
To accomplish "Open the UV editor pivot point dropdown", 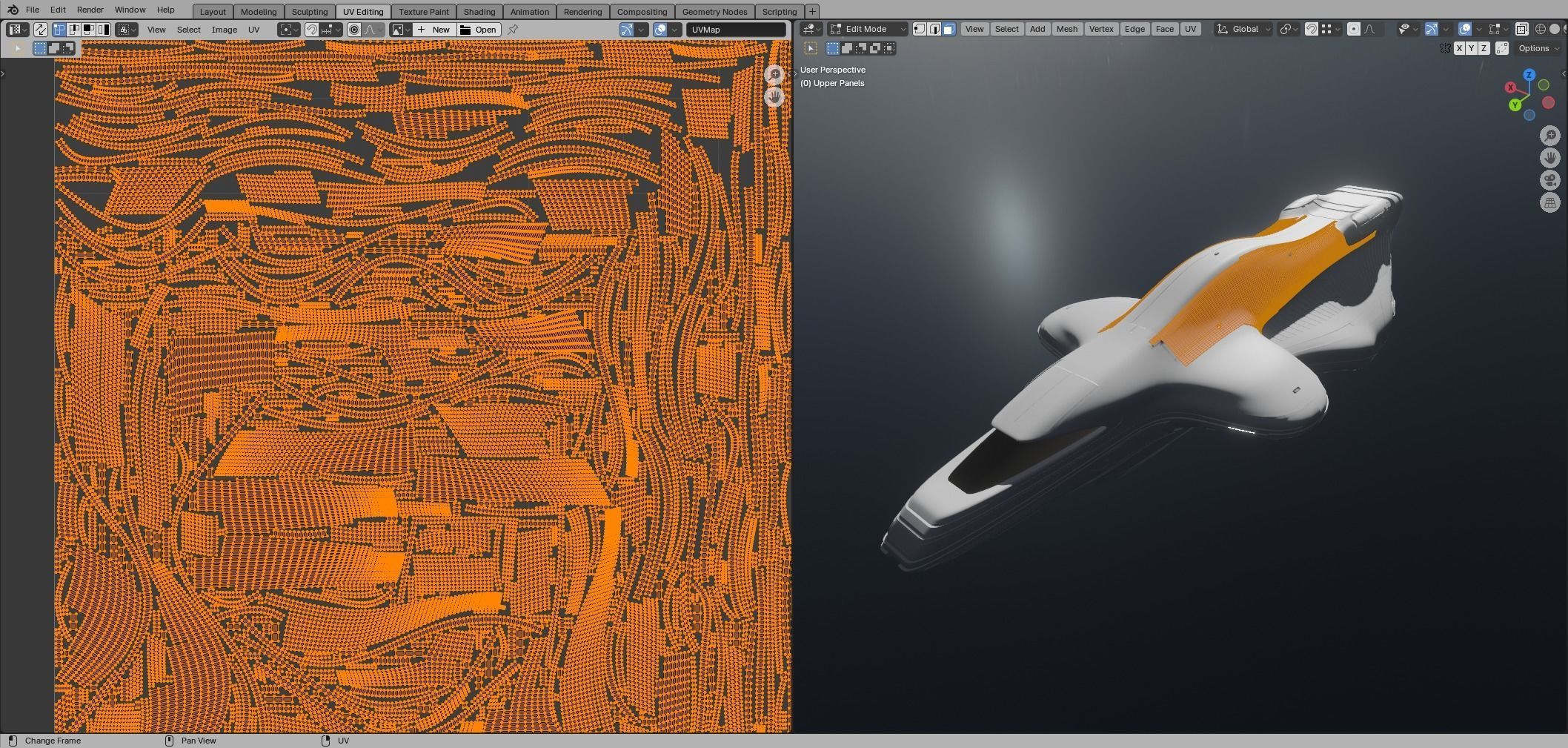I will click(289, 30).
